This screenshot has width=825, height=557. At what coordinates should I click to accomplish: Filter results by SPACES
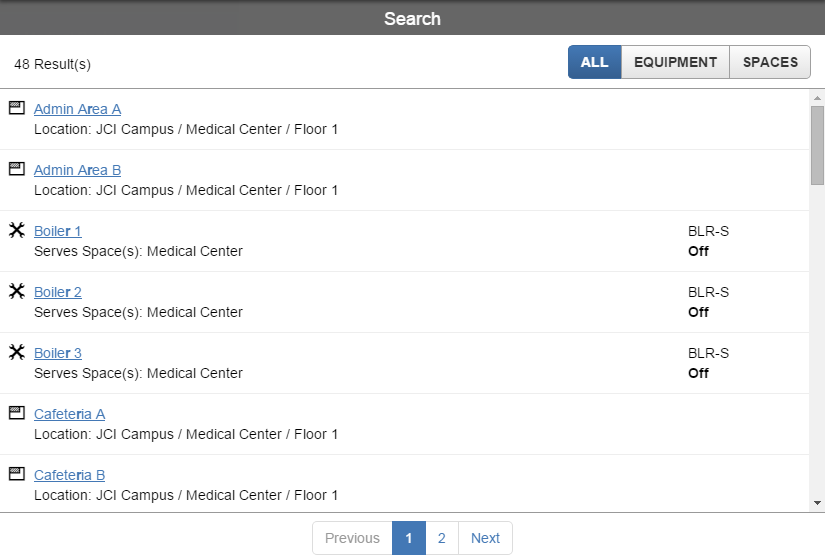(x=770, y=62)
